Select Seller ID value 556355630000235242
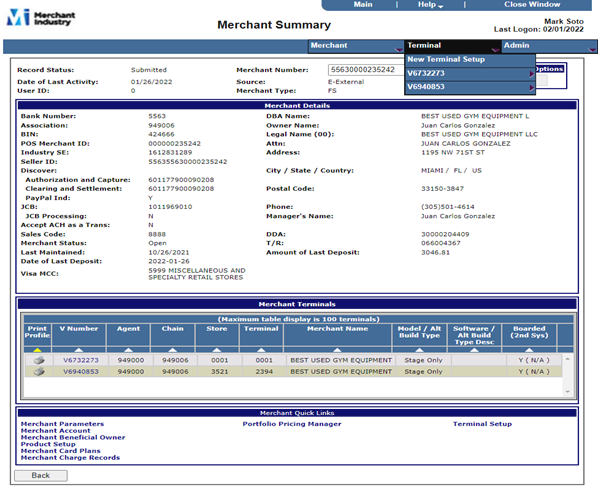Screen dimensions: 605x497 (188, 162)
